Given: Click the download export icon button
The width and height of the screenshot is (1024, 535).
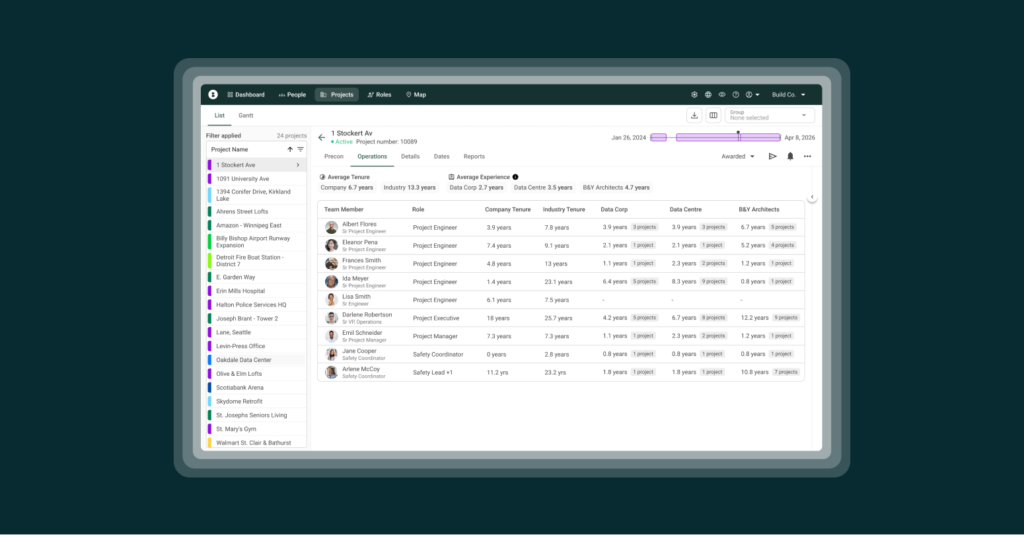Looking at the screenshot, I should (694, 116).
